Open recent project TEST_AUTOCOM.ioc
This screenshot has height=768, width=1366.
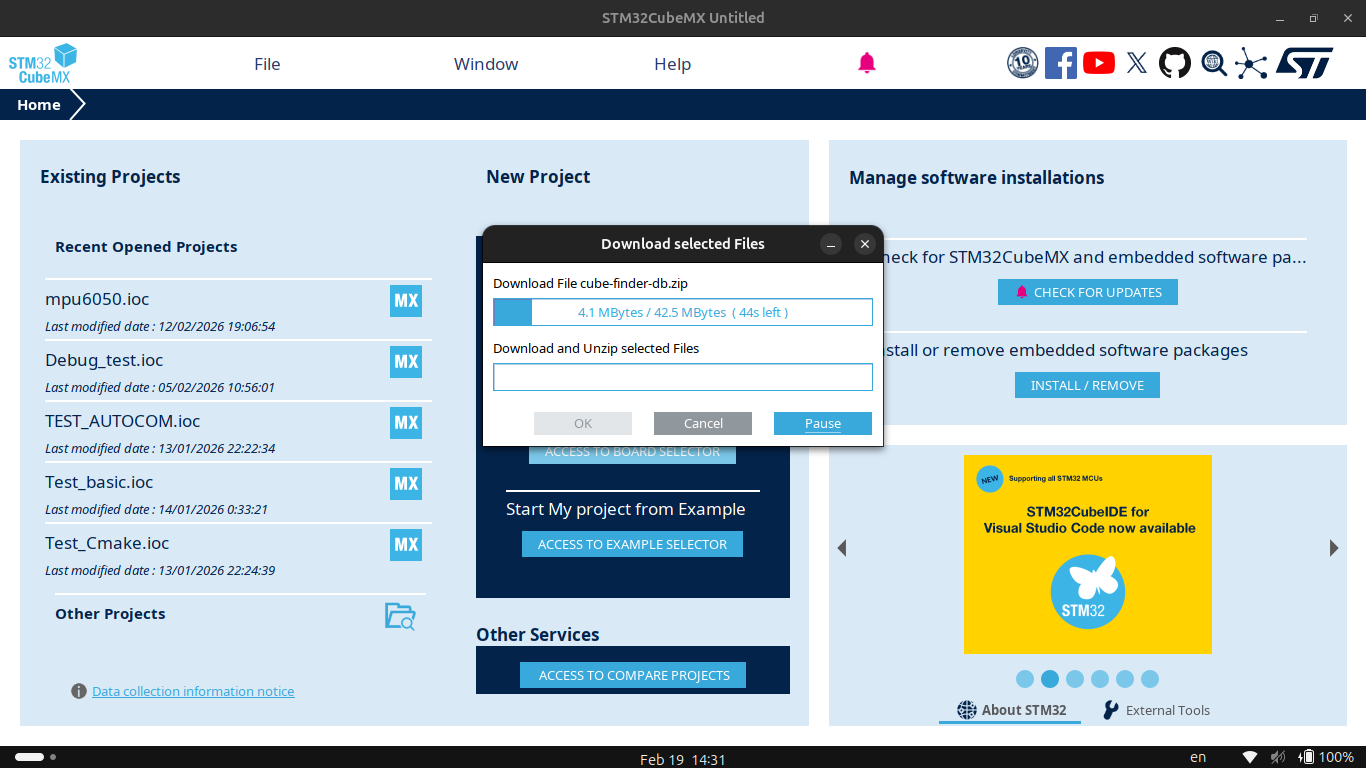(x=123, y=421)
